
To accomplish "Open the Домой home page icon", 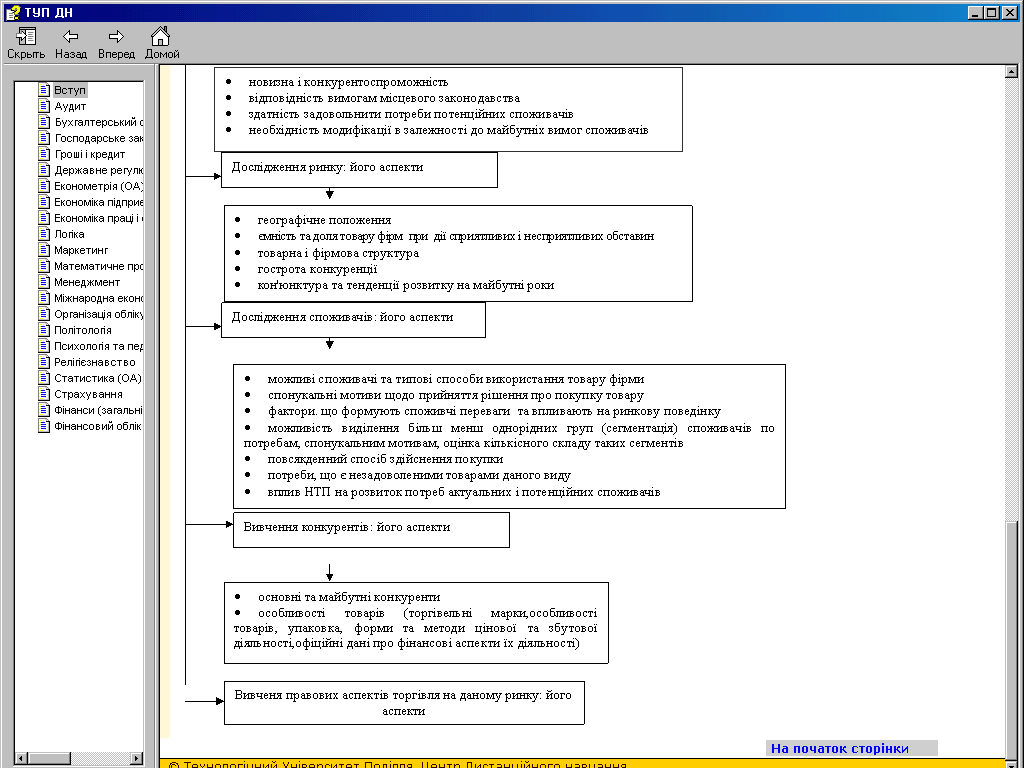I will (x=161, y=36).
